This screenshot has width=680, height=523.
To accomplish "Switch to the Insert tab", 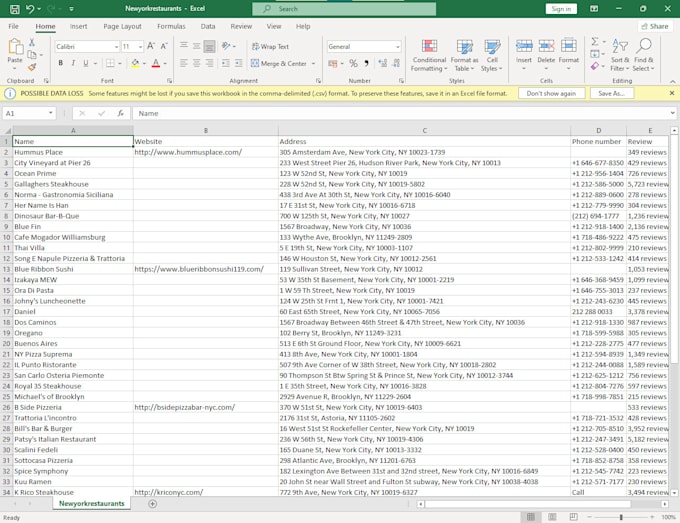I will coord(78,26).
